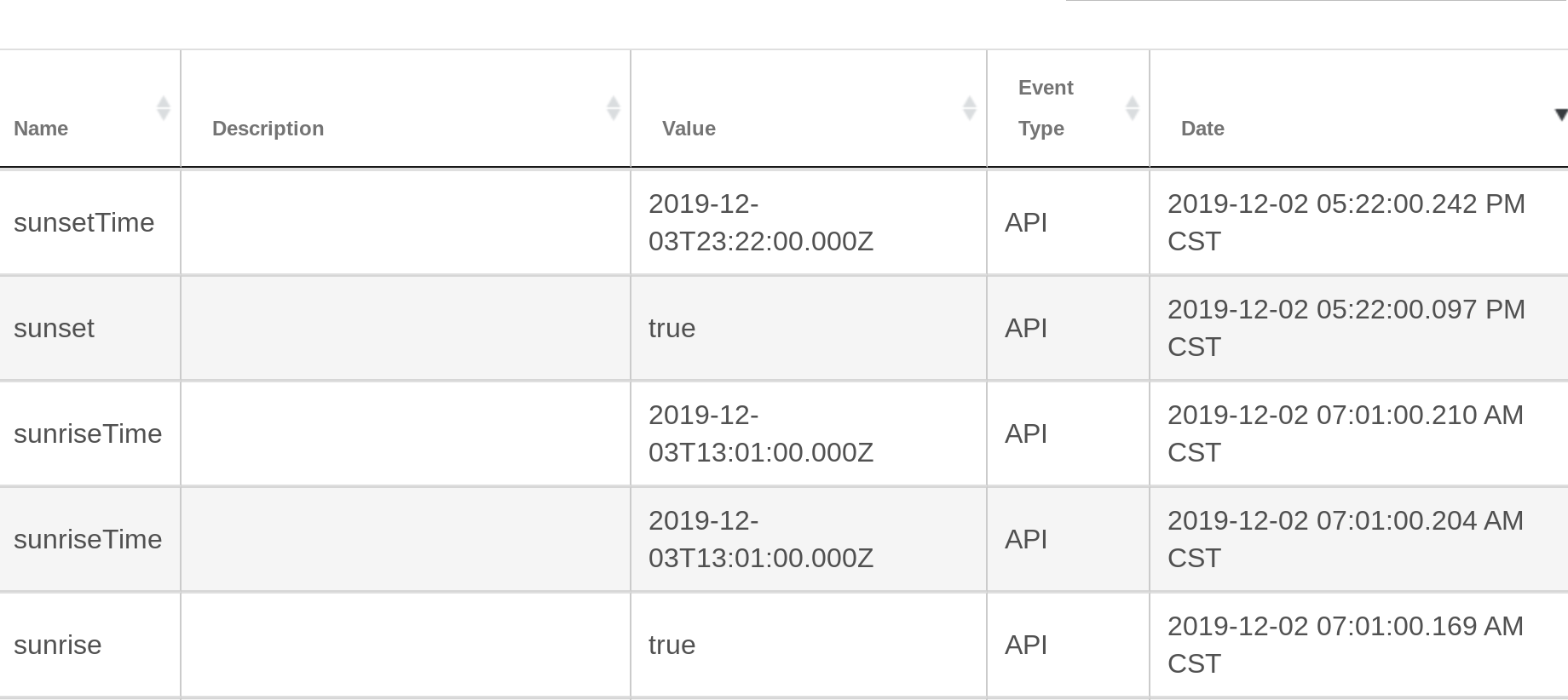Screen dimensions: 1568x700
Task: Click the sunsetTime value 2019-12-03T23:22:00.000Z
Action: point(761,222)
